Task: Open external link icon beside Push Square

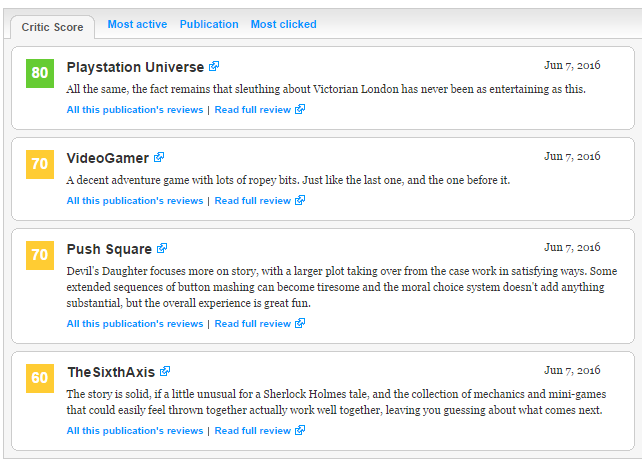Action: click(162, 248)
